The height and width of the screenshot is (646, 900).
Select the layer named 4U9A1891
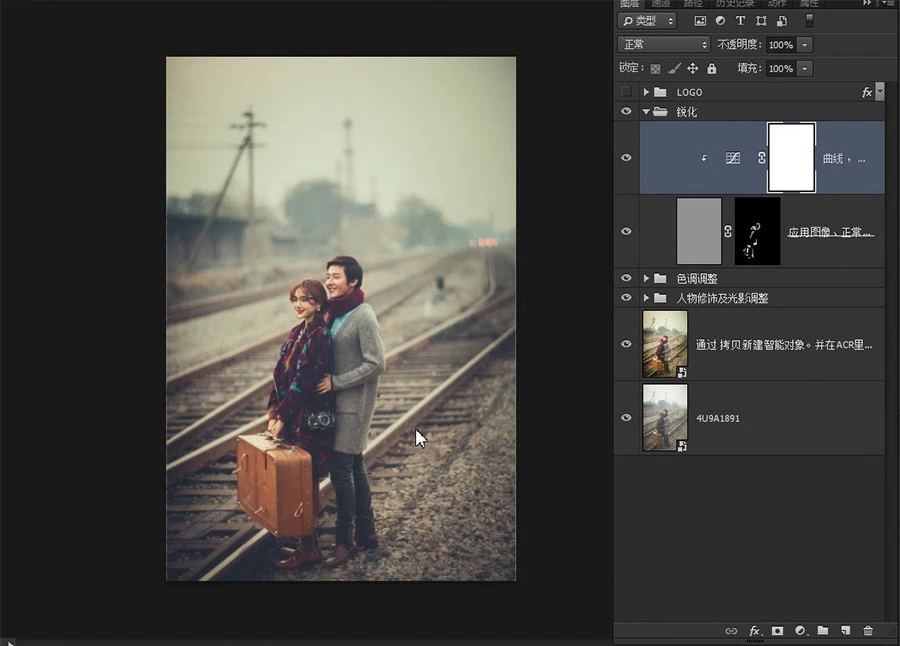717,418
